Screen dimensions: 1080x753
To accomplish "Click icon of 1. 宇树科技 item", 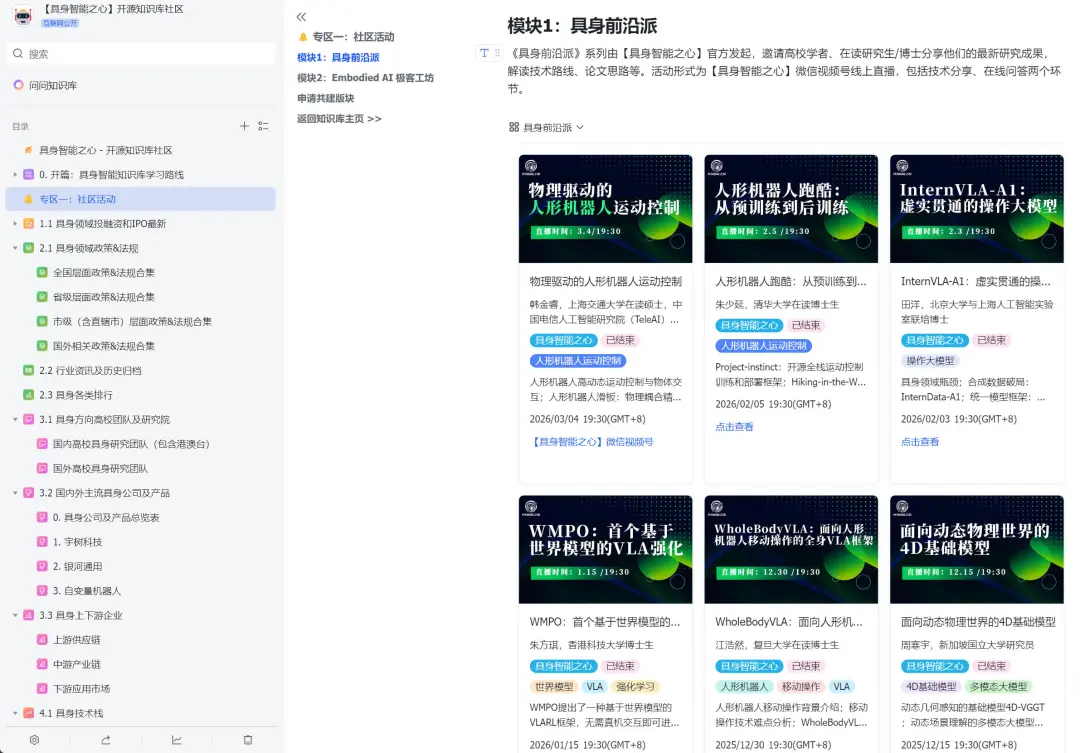I will point(42,541).
